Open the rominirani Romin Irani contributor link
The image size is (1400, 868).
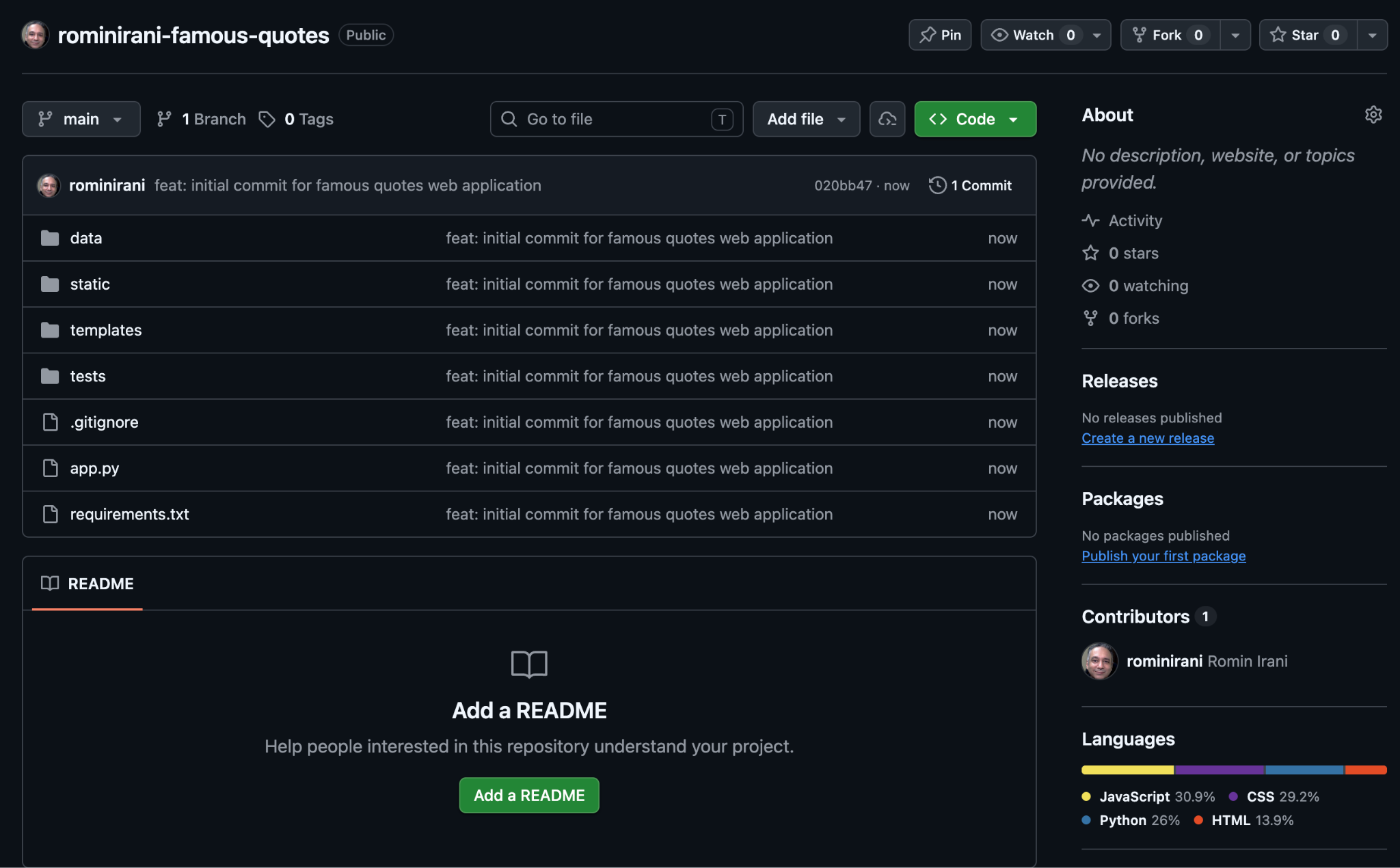pos(1207,661)
